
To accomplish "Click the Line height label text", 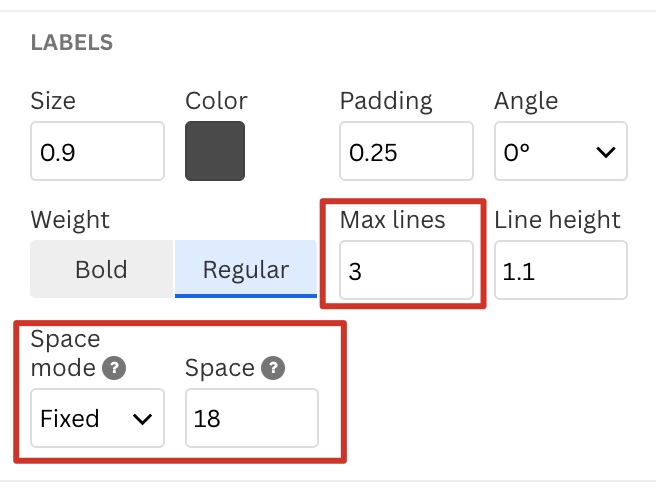I will pos(557,221).
